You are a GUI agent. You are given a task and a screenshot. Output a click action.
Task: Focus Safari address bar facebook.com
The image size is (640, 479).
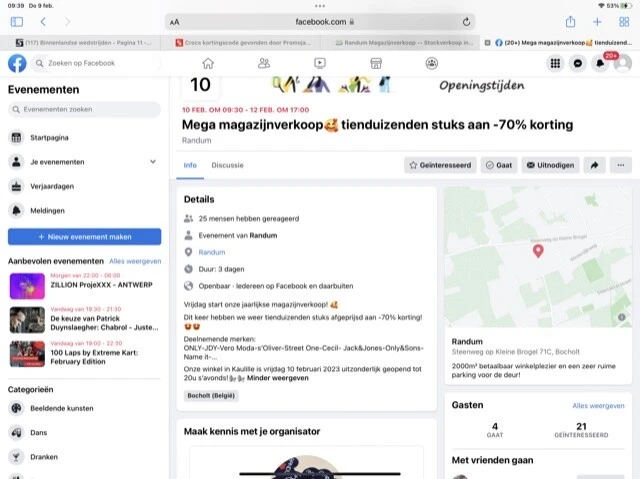tap(320, 22)
